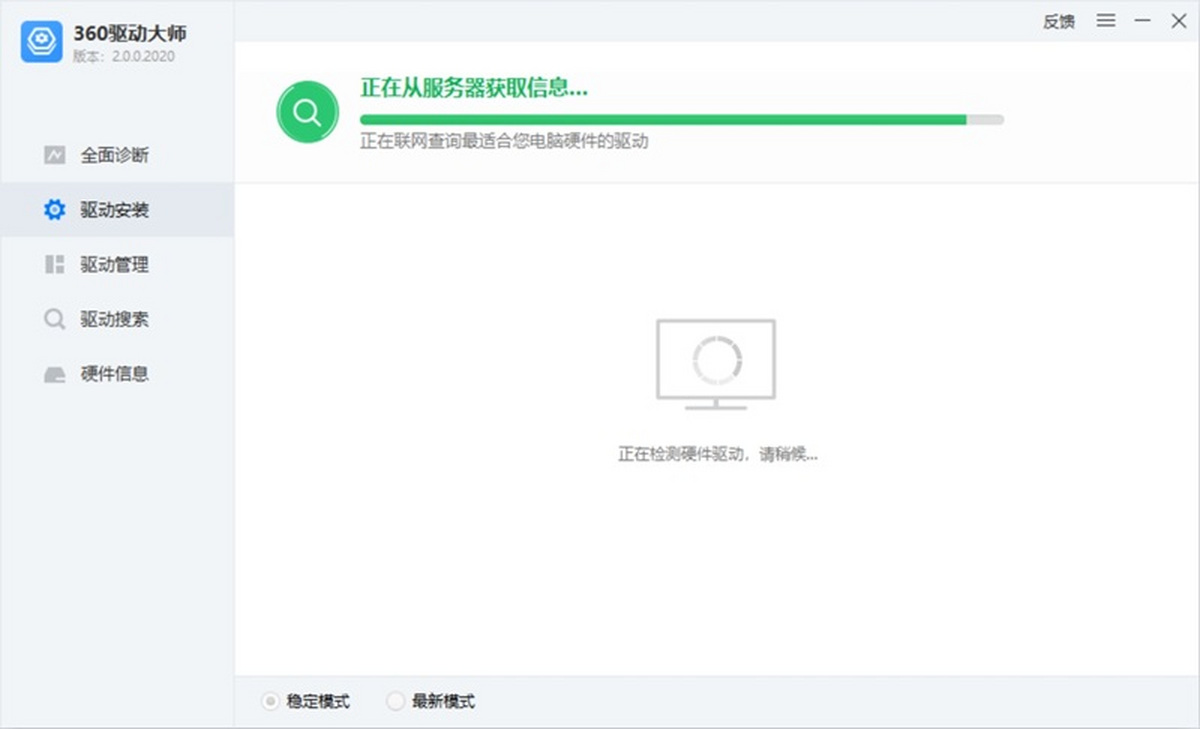Click the green circular search icon
Screen dimensions: 1200x729
tap(307, 111)
